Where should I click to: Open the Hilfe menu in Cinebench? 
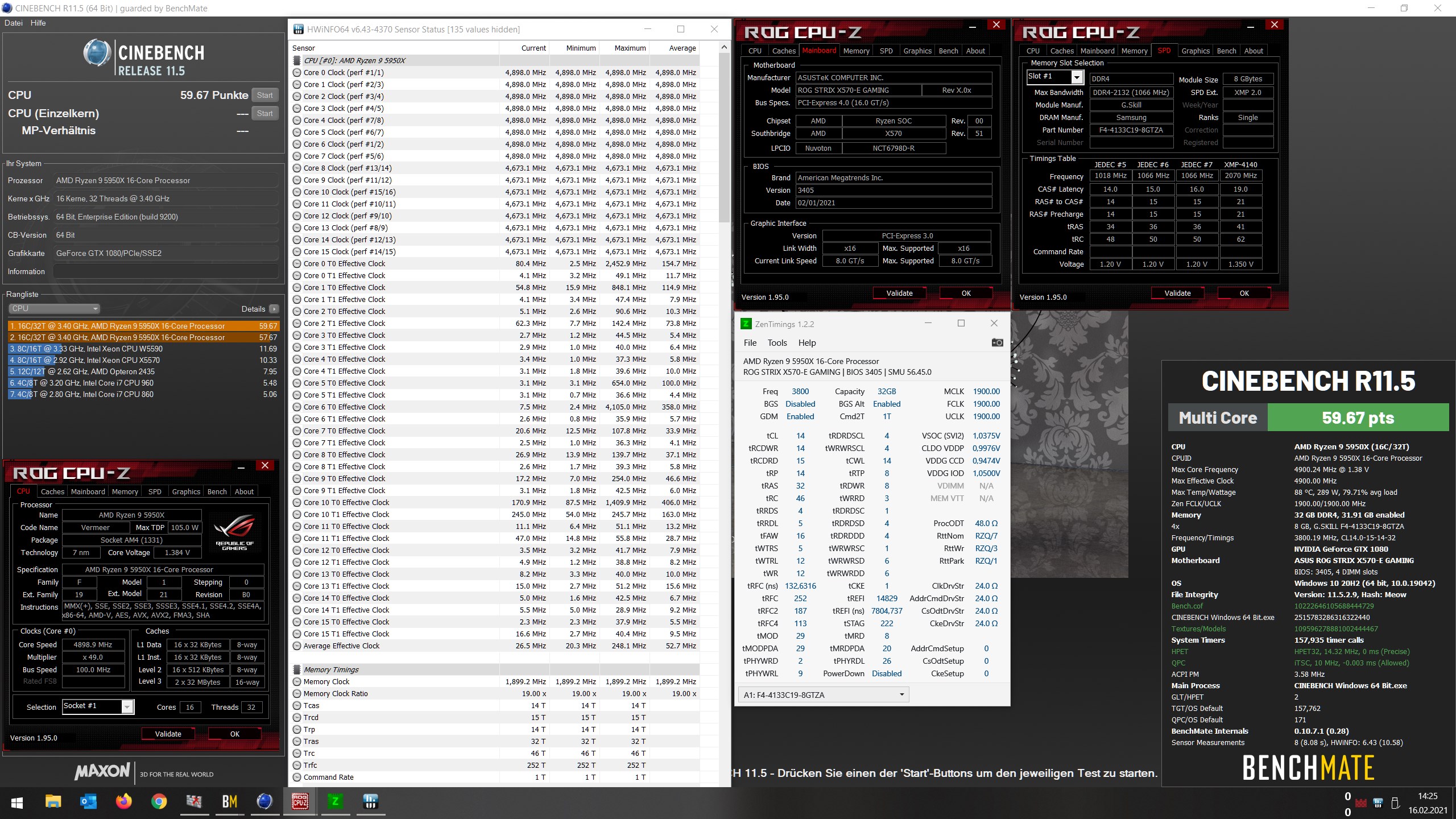coord(38,23)
